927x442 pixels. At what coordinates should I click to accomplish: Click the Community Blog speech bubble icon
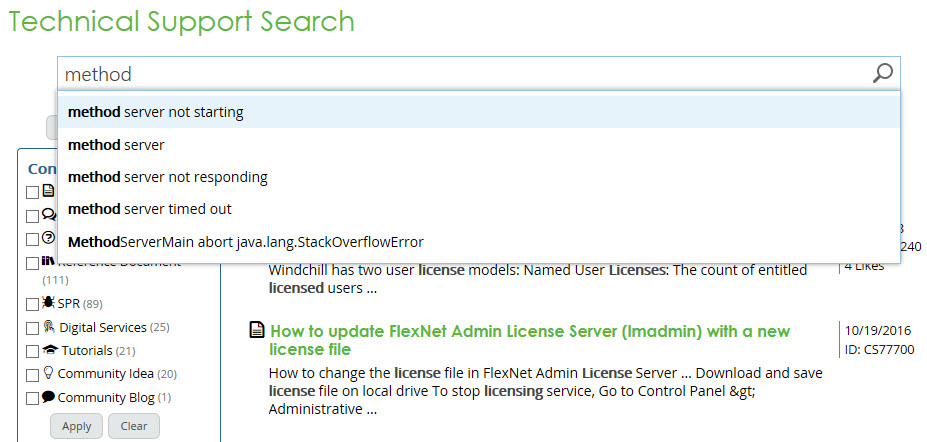48,397
